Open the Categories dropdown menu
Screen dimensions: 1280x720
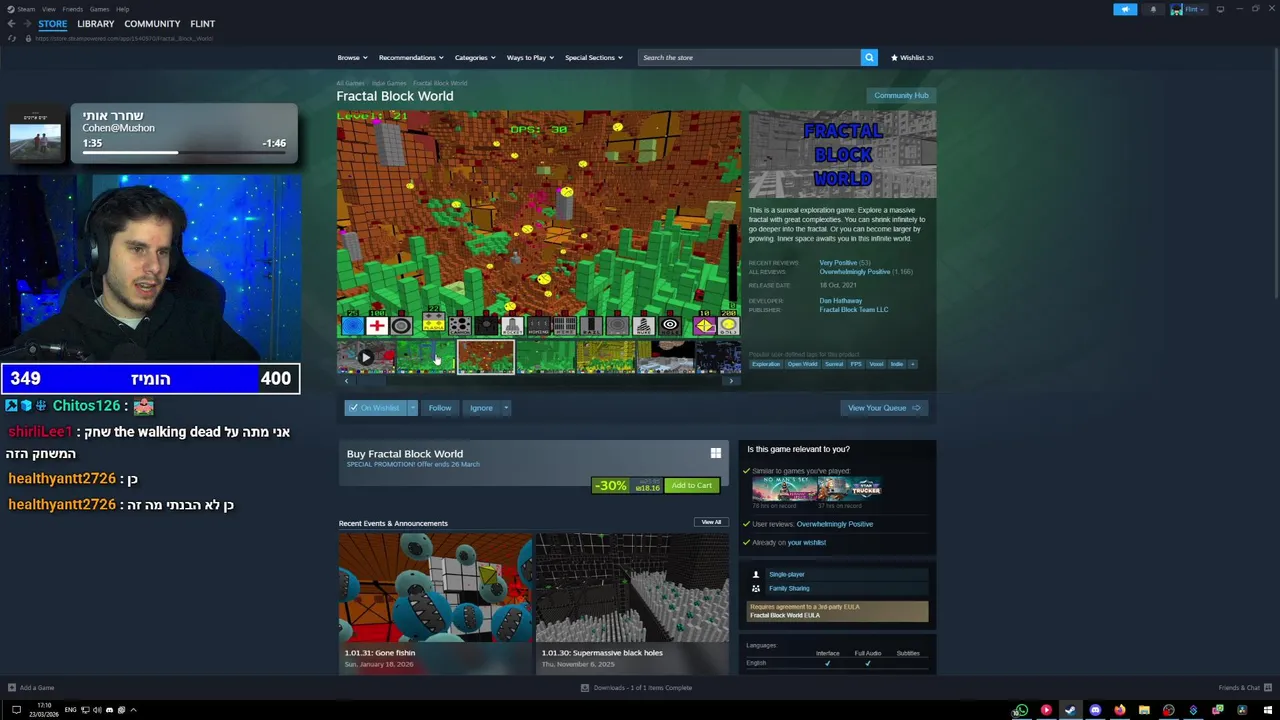coord(474,57)
